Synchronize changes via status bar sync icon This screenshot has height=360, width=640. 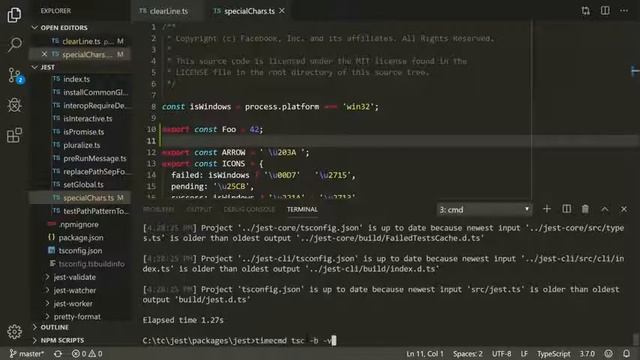(x=58, y=353)
